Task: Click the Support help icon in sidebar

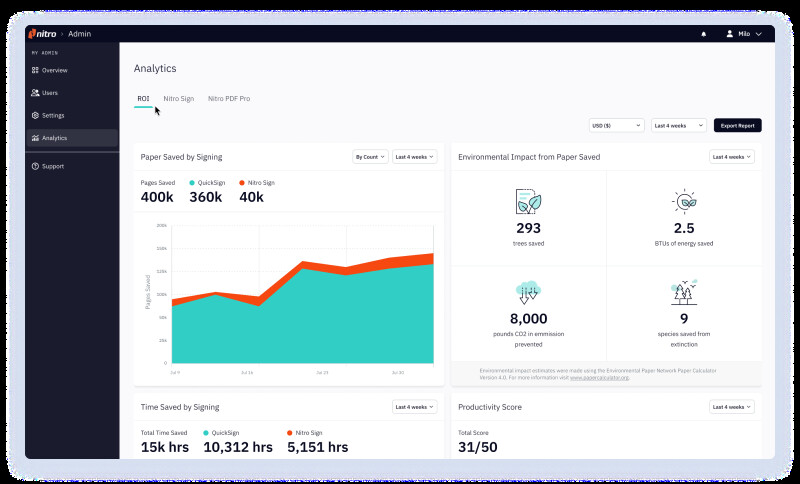Action: pyautogui.click(x=35, y=166)
